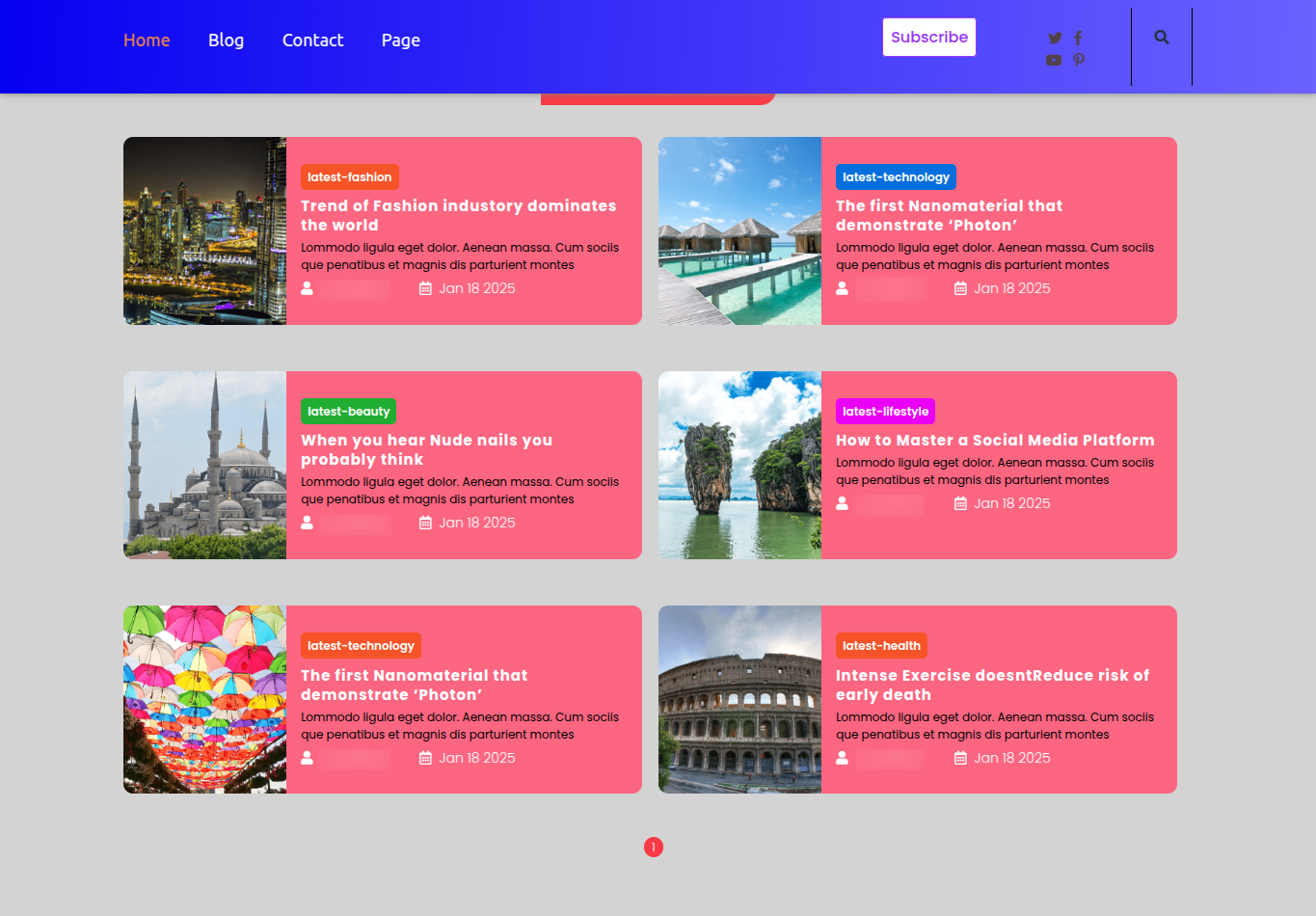1316x916 pixels.
Task: Select the magenta latest-lifestyle tag
Action: click(885, 412)
